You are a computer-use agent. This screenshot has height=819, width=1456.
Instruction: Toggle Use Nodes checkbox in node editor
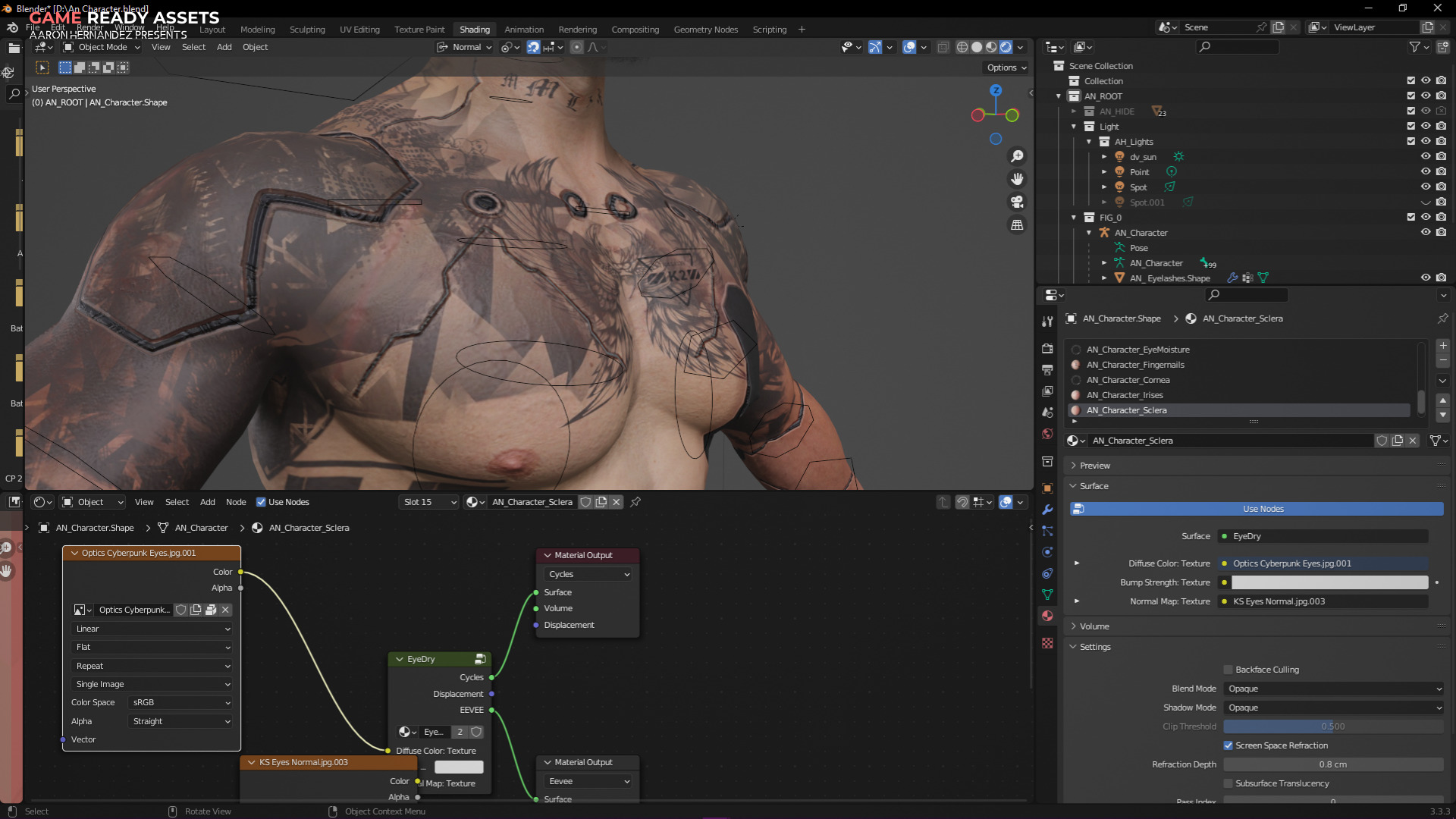261,502
